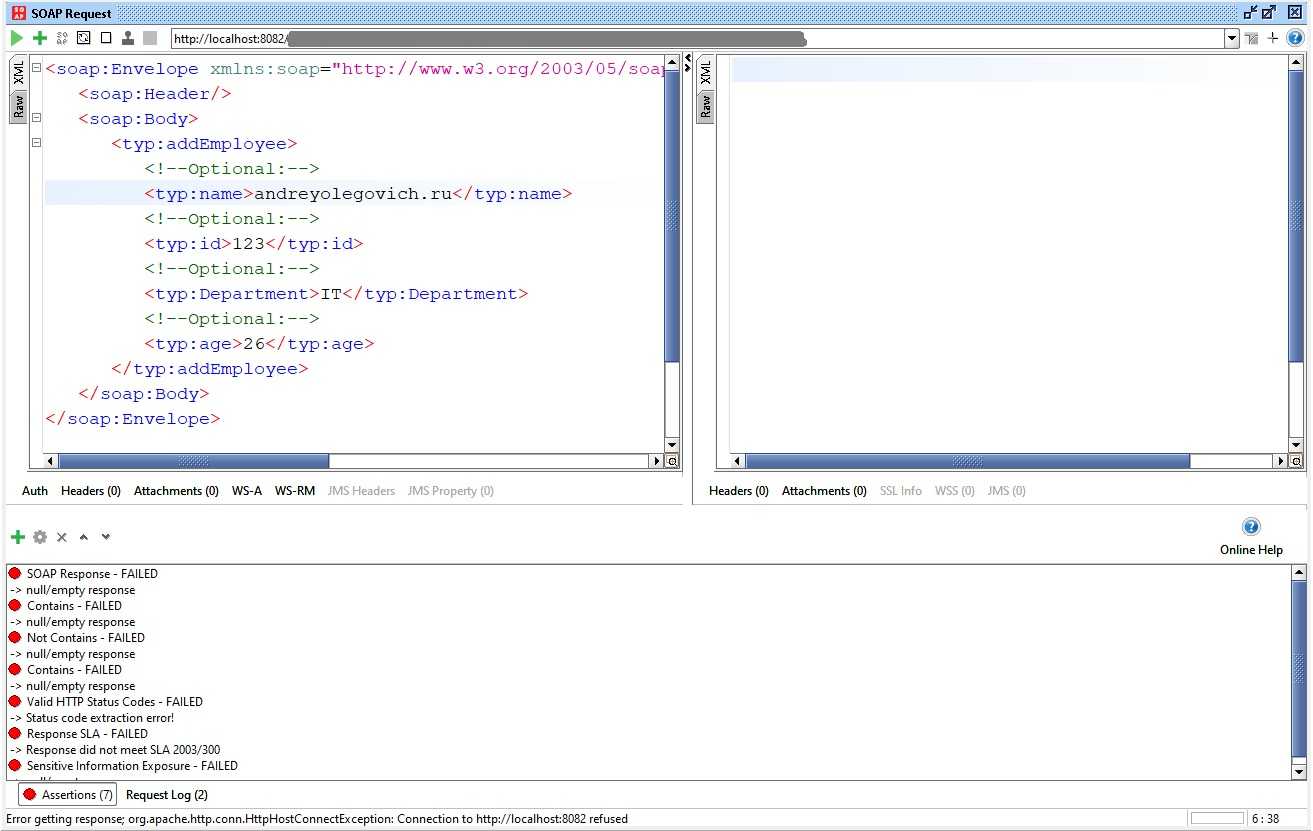1313x831 pixels.
Task: Move the assertion up with arrow icon
Action: pos(84,537)
